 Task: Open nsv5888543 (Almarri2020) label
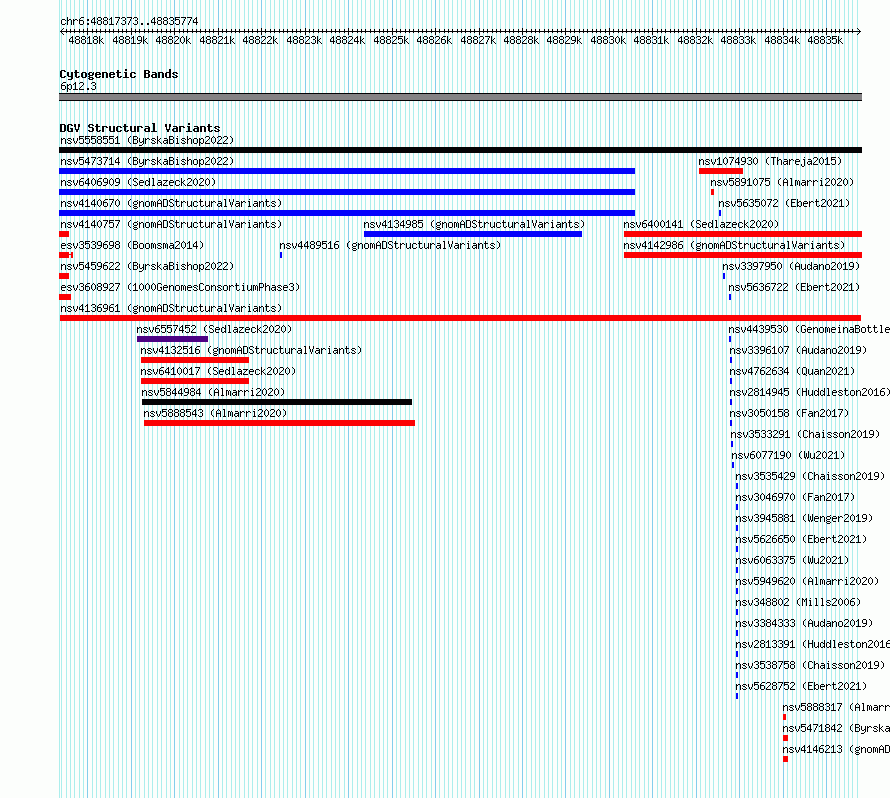click(x=215, y=413)
